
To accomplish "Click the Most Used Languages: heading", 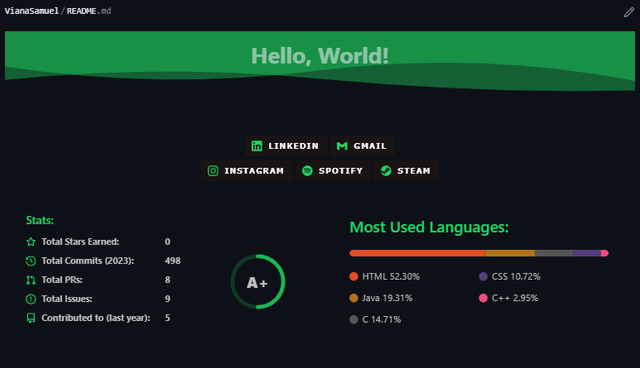I will (x=429, y=227).
